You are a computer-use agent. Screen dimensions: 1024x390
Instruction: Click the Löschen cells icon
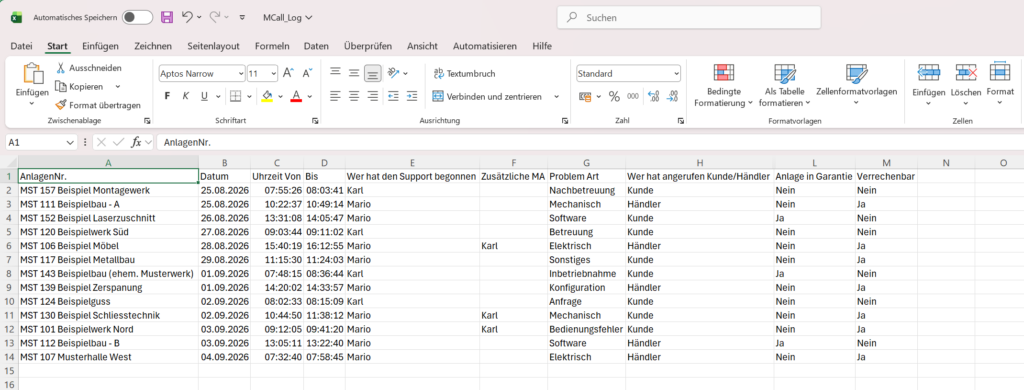pyautogui.click(x=966, y=73)
